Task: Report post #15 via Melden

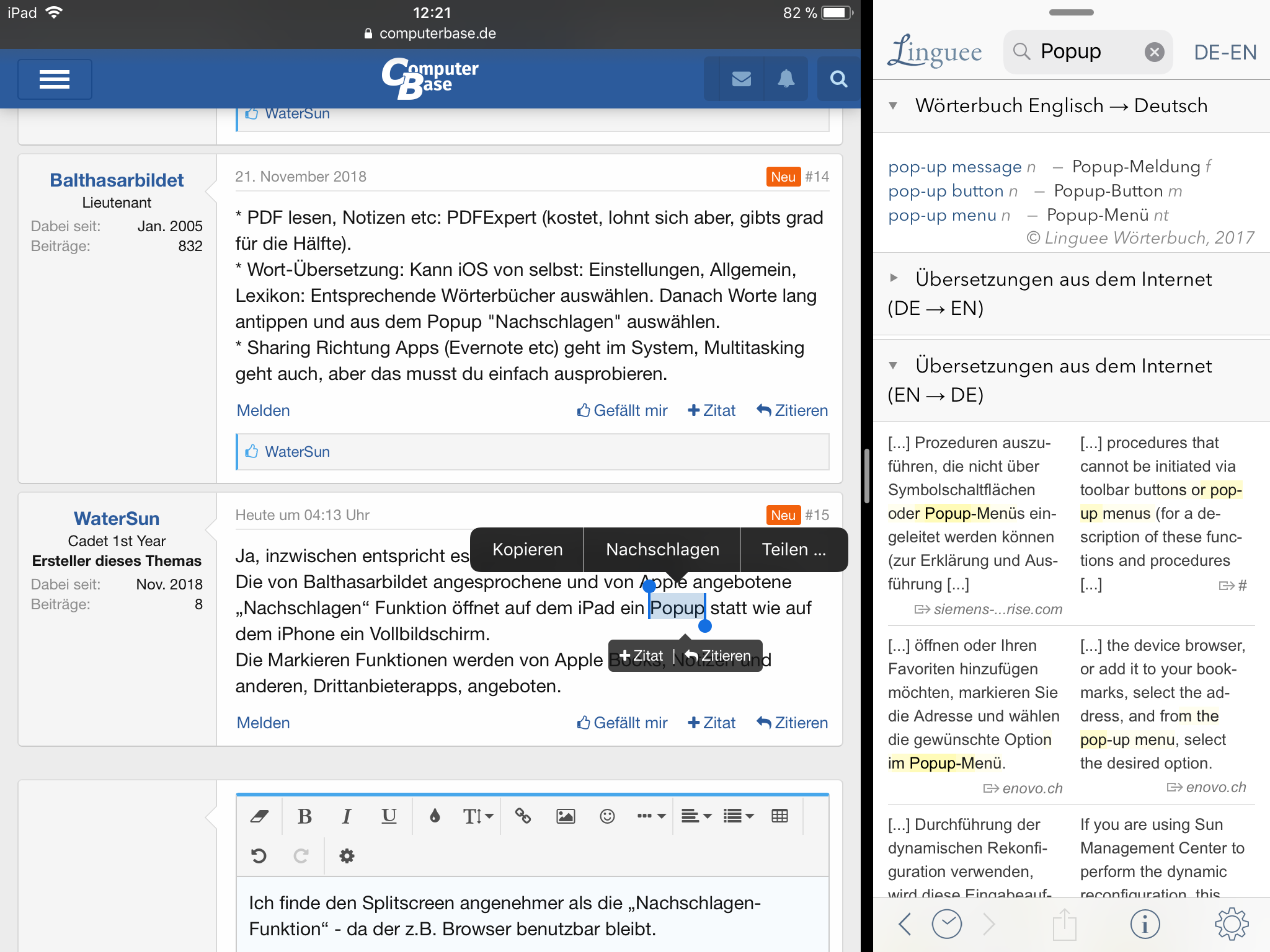Action: click(264, 723)
